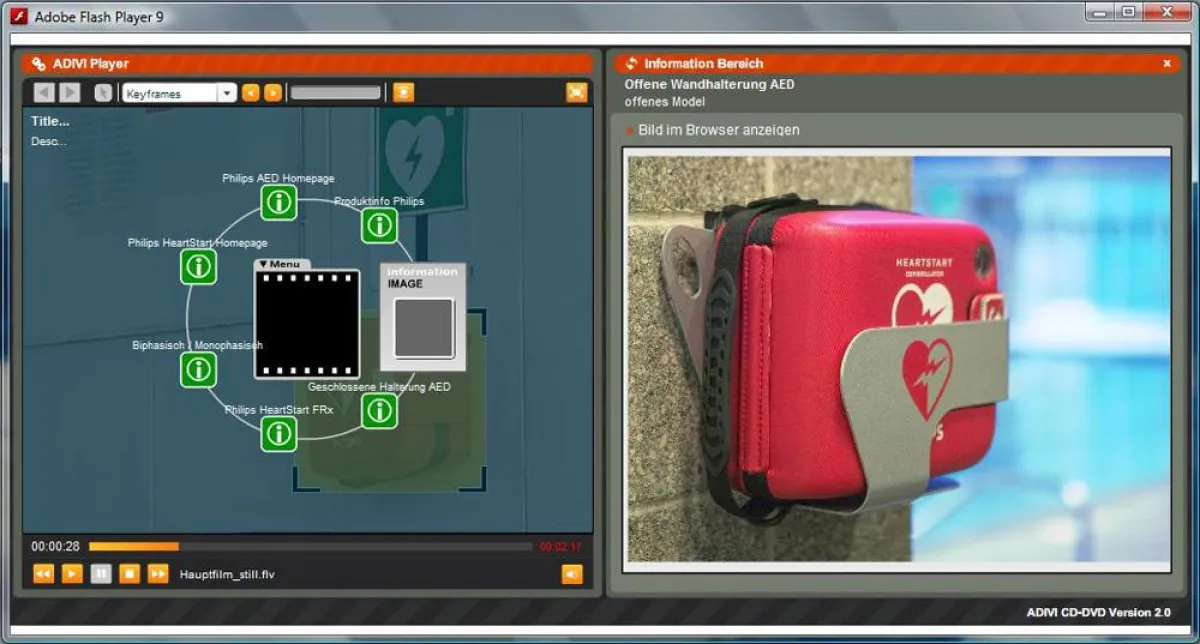Open the Philips AED Homepage info point
Screen dimensions: 1200x644
tap(279, 201)
